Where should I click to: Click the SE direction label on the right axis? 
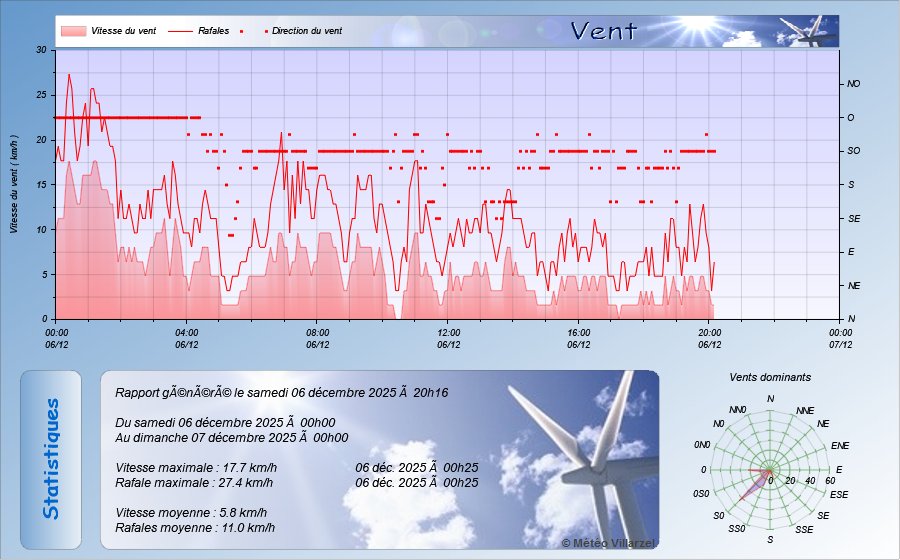pyautogui.click(x=853, y=218)
